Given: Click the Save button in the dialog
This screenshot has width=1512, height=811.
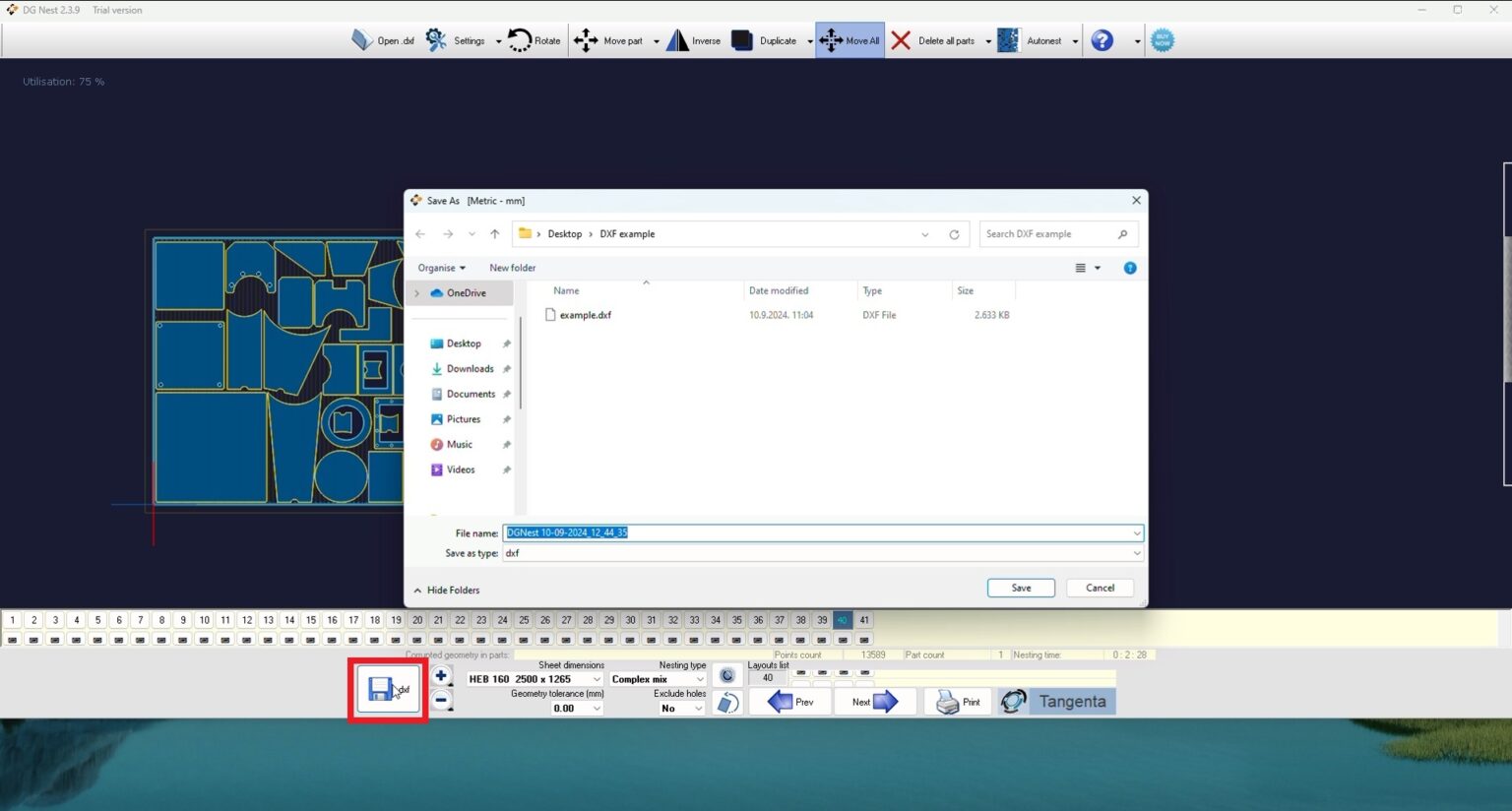Looking at the screenshot, I should (1021, 588).
